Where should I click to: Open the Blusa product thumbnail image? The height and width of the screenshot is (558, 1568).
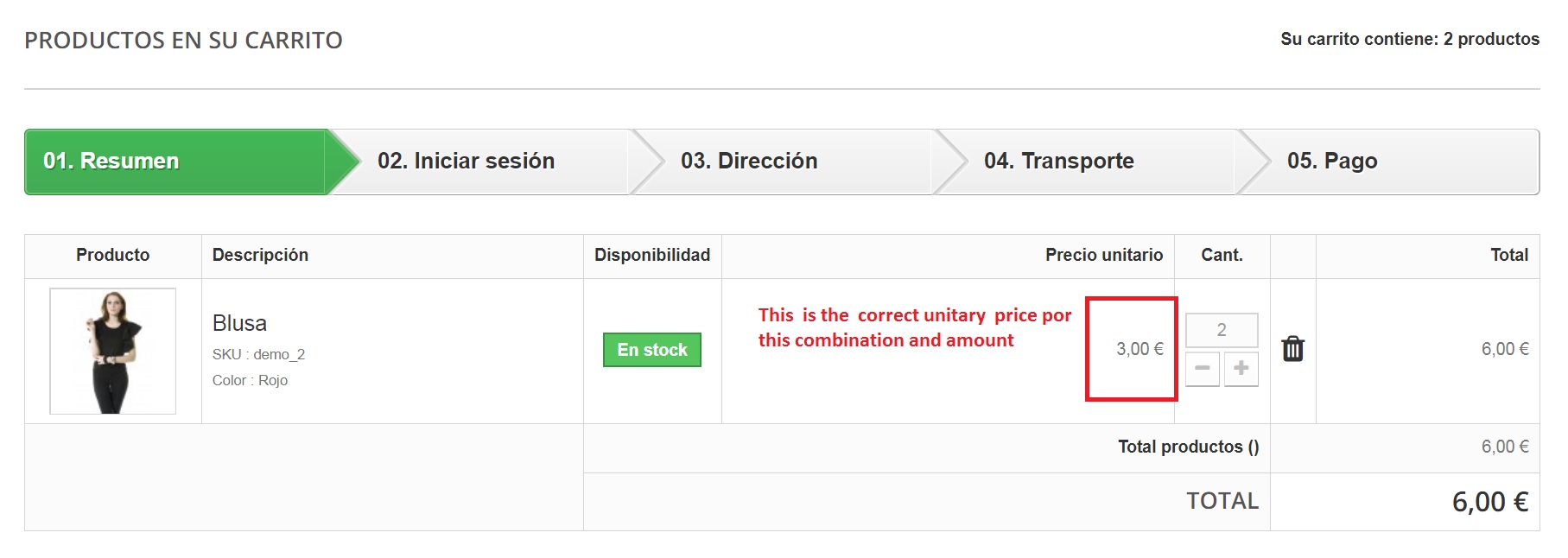tap(113, 351)
